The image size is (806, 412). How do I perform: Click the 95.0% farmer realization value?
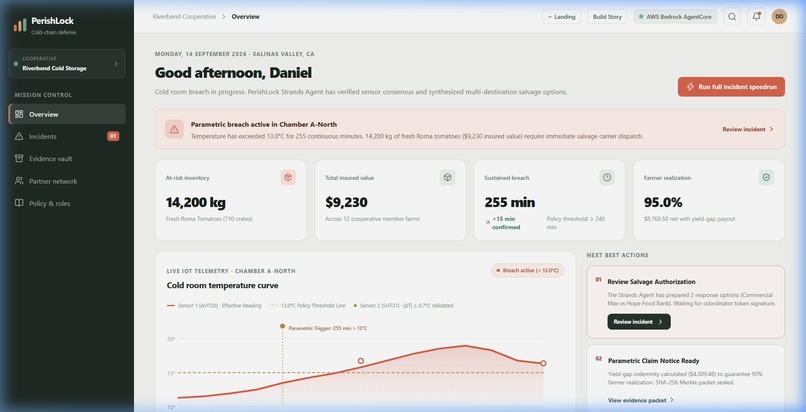[x=663, y=202]
